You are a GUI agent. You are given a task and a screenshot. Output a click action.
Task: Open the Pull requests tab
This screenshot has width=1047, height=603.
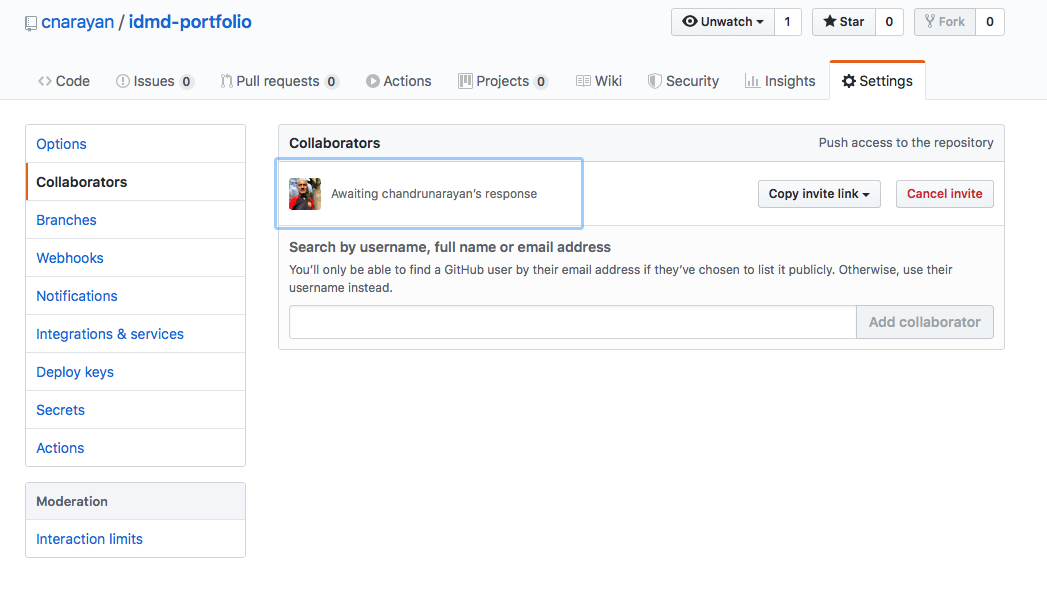click(279, 81)
